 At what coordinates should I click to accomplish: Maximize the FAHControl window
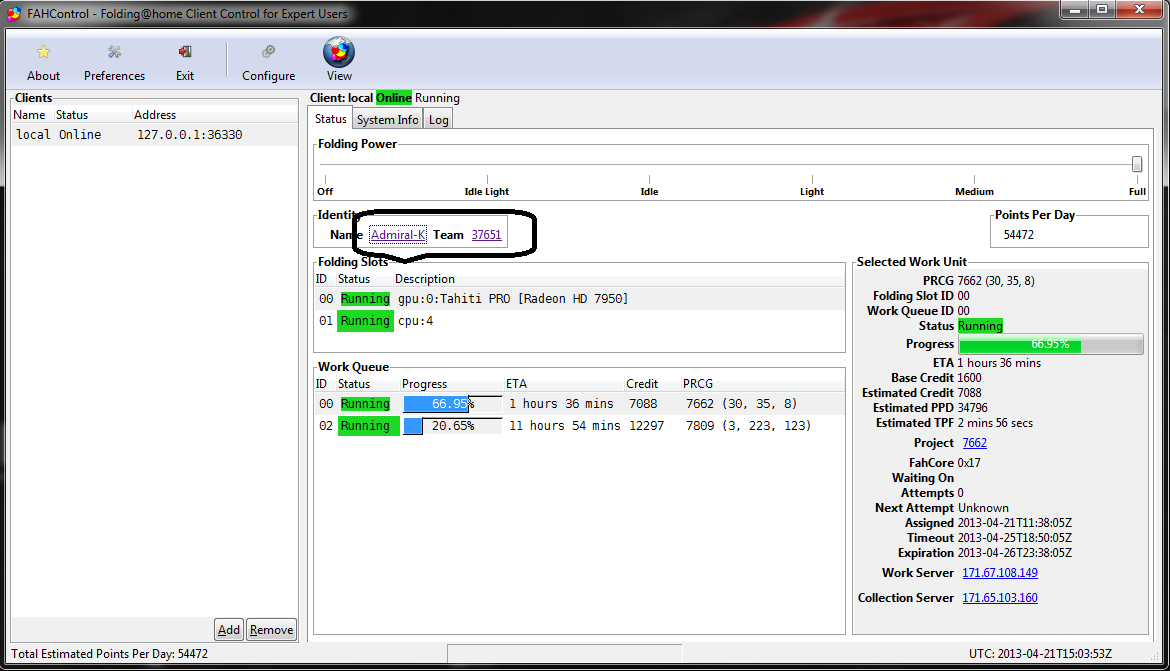tap(1101, 10)
